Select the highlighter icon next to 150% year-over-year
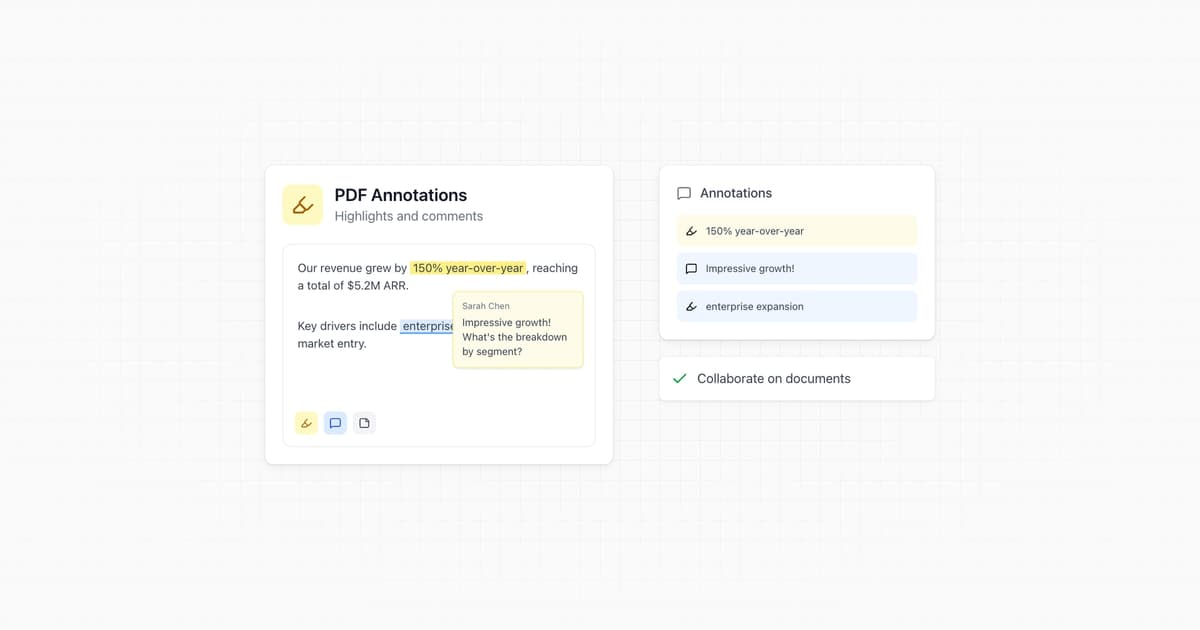Viewport: 1200px width, 630px height. [x=691, y=230]
